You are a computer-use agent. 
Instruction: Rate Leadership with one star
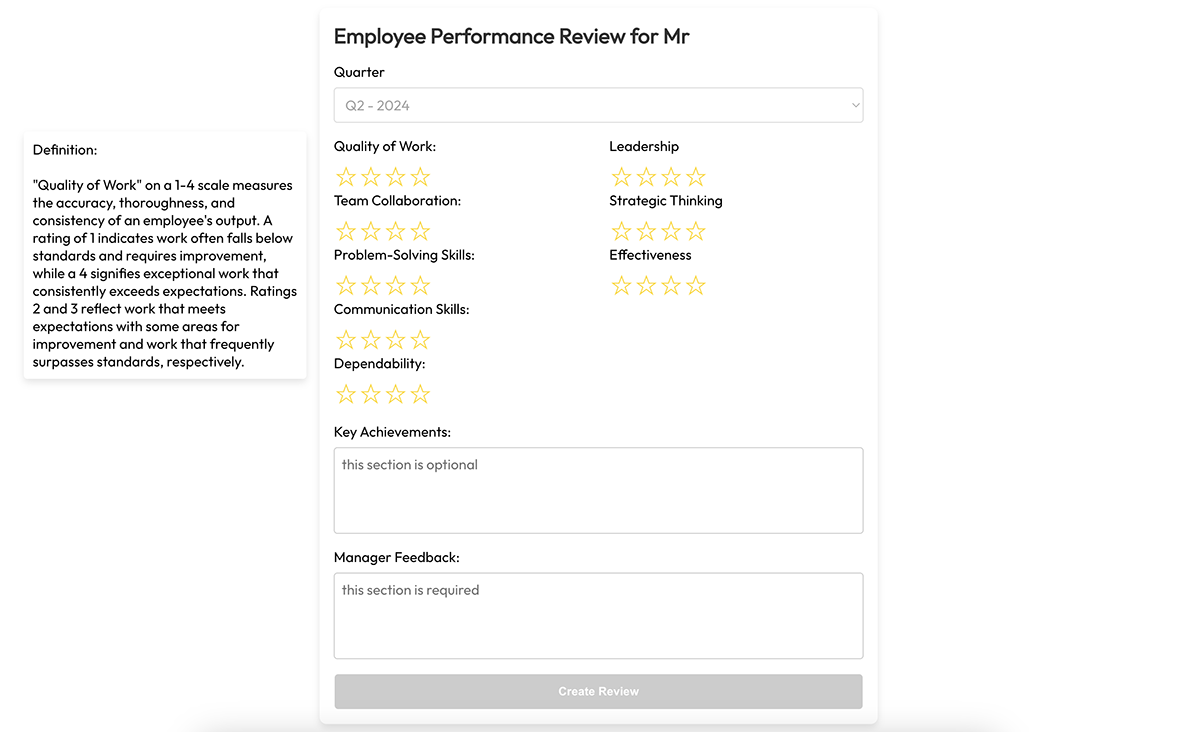coord(621,176)
